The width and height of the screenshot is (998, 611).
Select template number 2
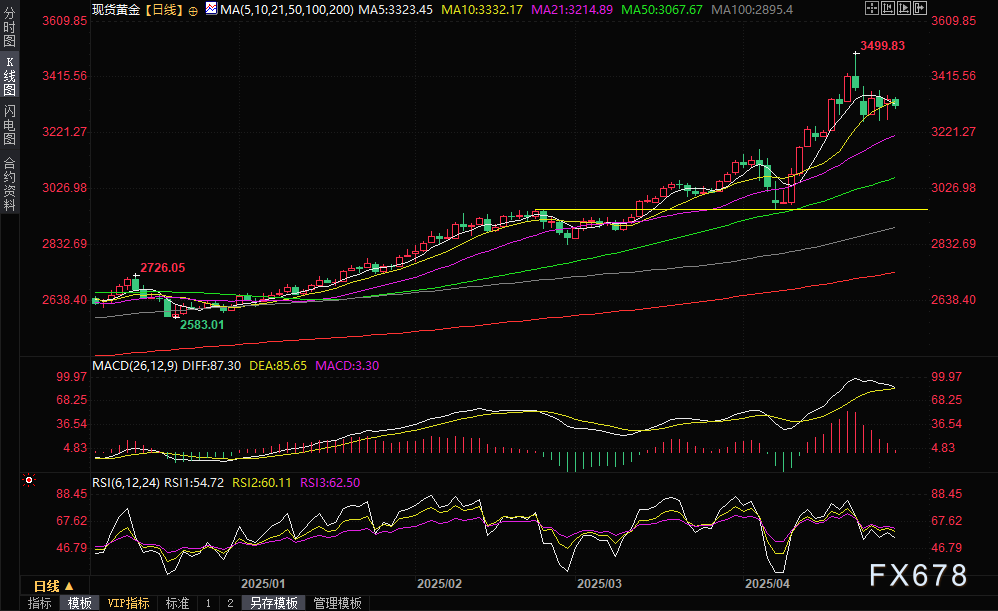point(229,603)
